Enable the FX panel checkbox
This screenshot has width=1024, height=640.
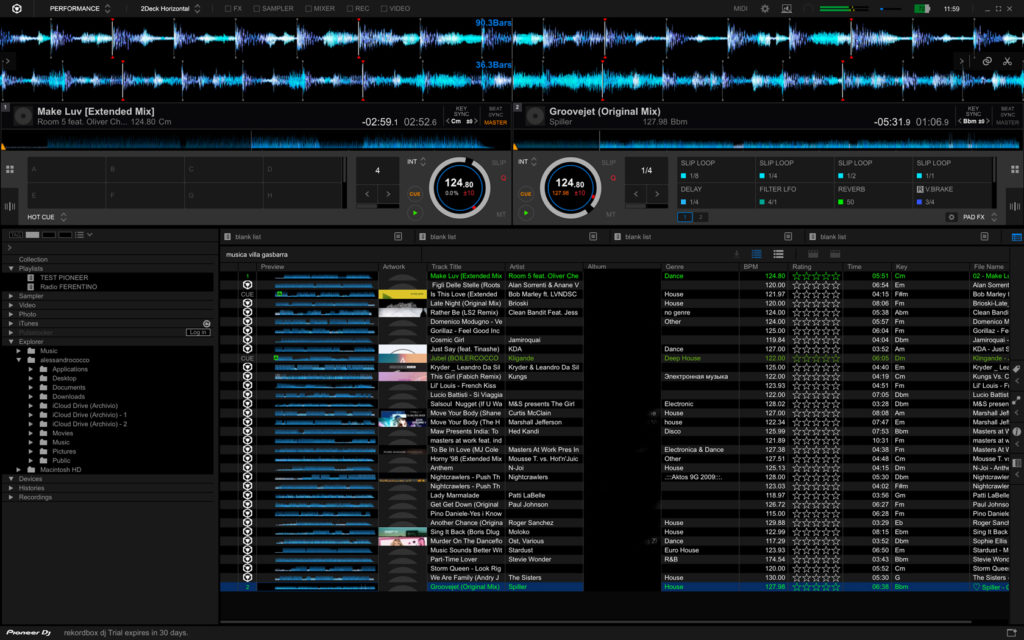[x=228, y=8]
